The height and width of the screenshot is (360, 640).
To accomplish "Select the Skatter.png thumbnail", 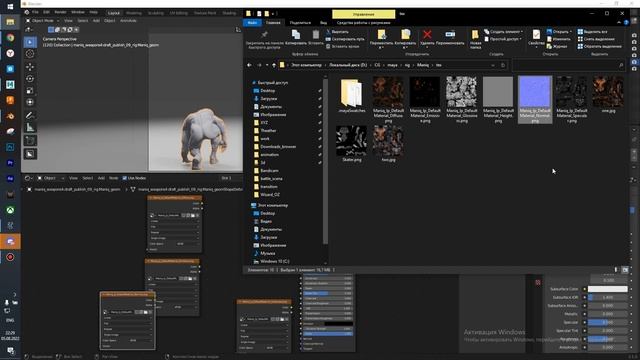I will coord(351,144).
